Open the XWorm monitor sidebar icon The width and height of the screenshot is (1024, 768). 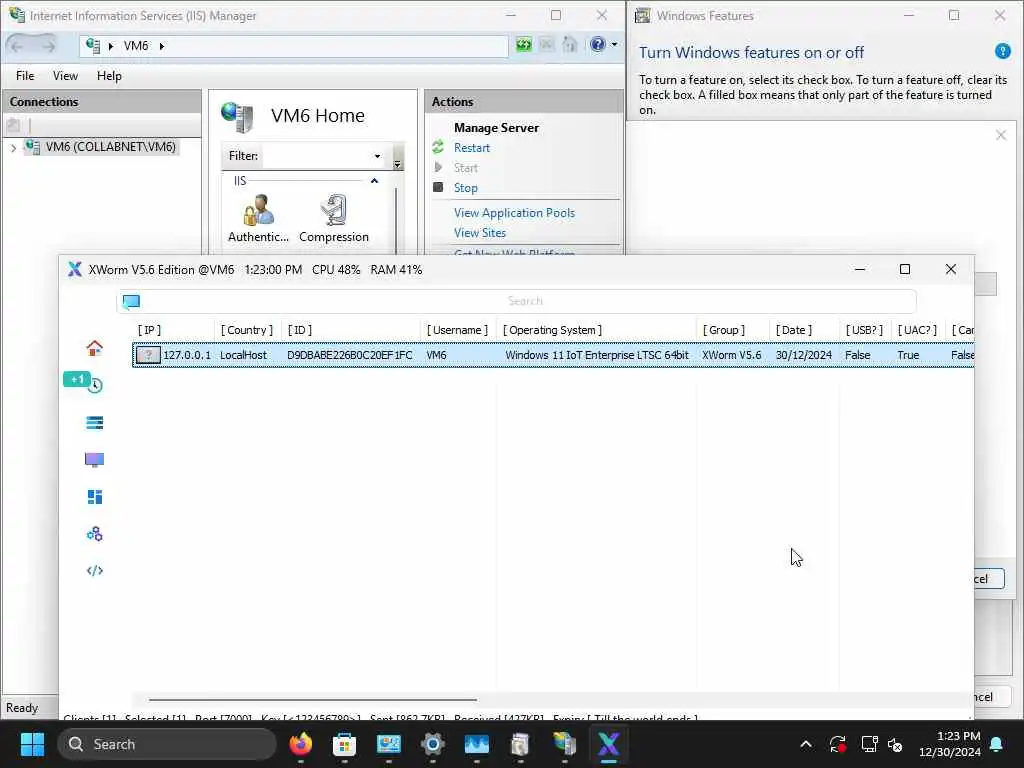(x=95, y=460)
